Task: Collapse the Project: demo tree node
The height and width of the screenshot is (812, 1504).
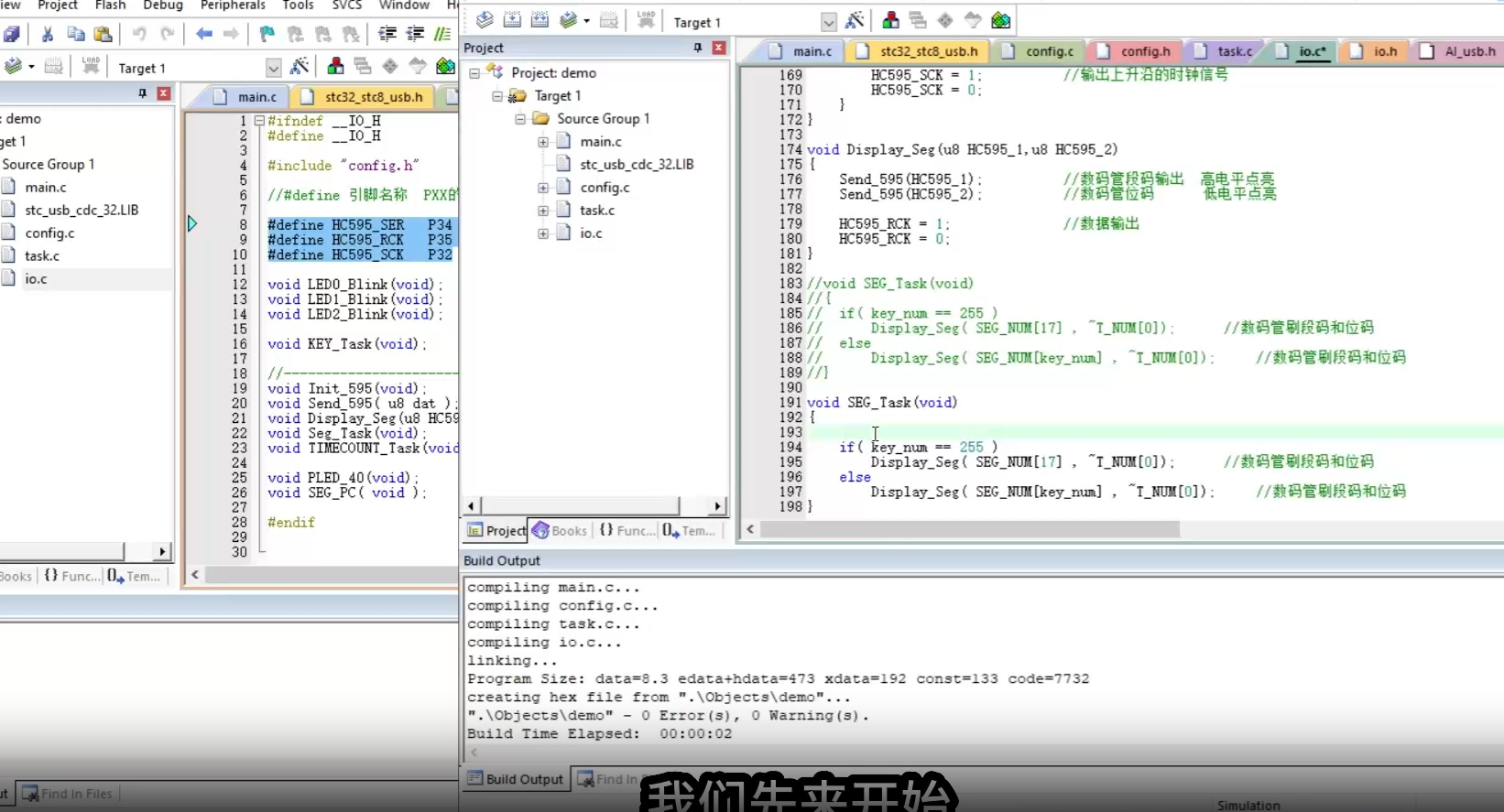Action: tap(474, 72)
